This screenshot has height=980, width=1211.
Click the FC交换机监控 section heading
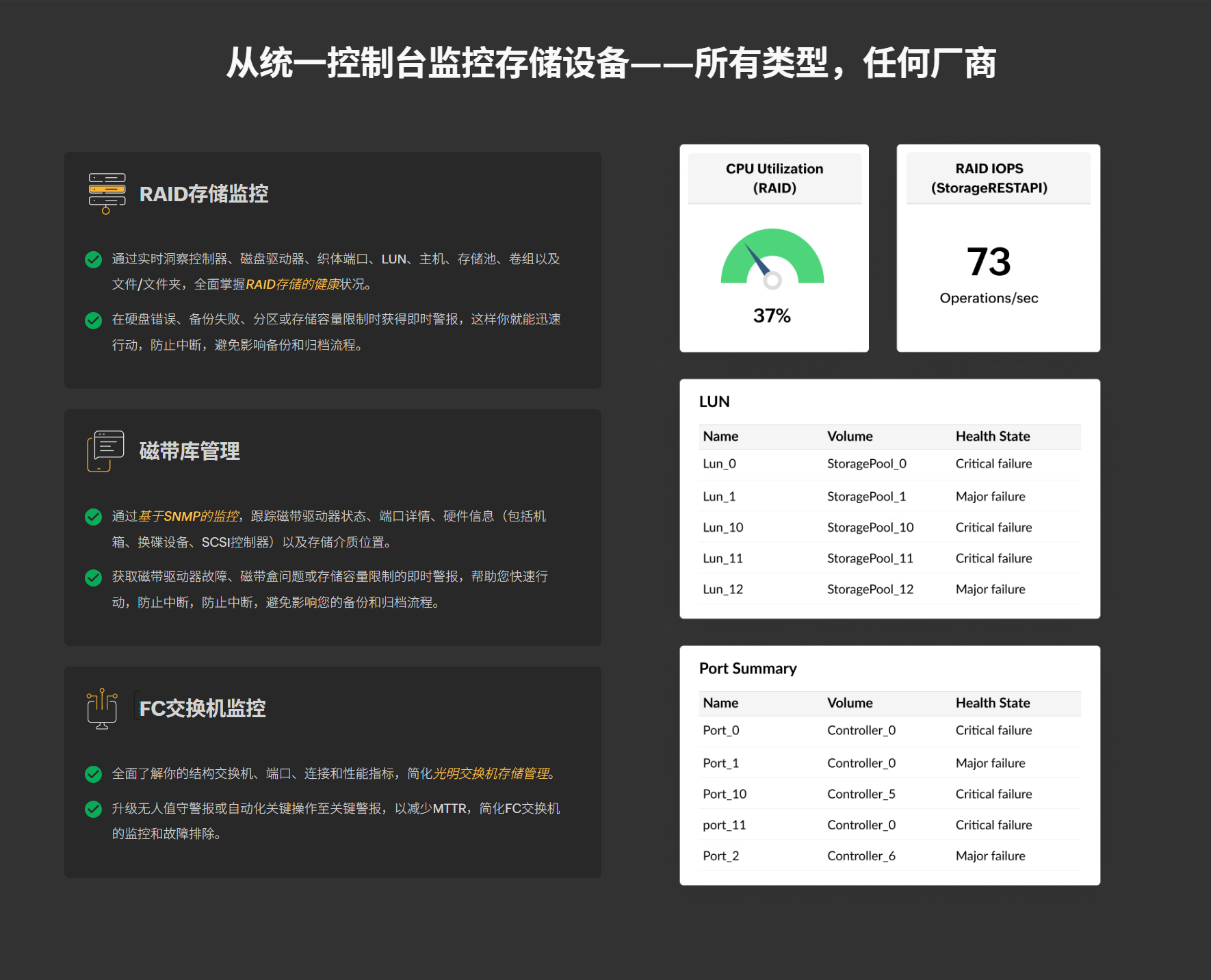[x=203, y=708]
